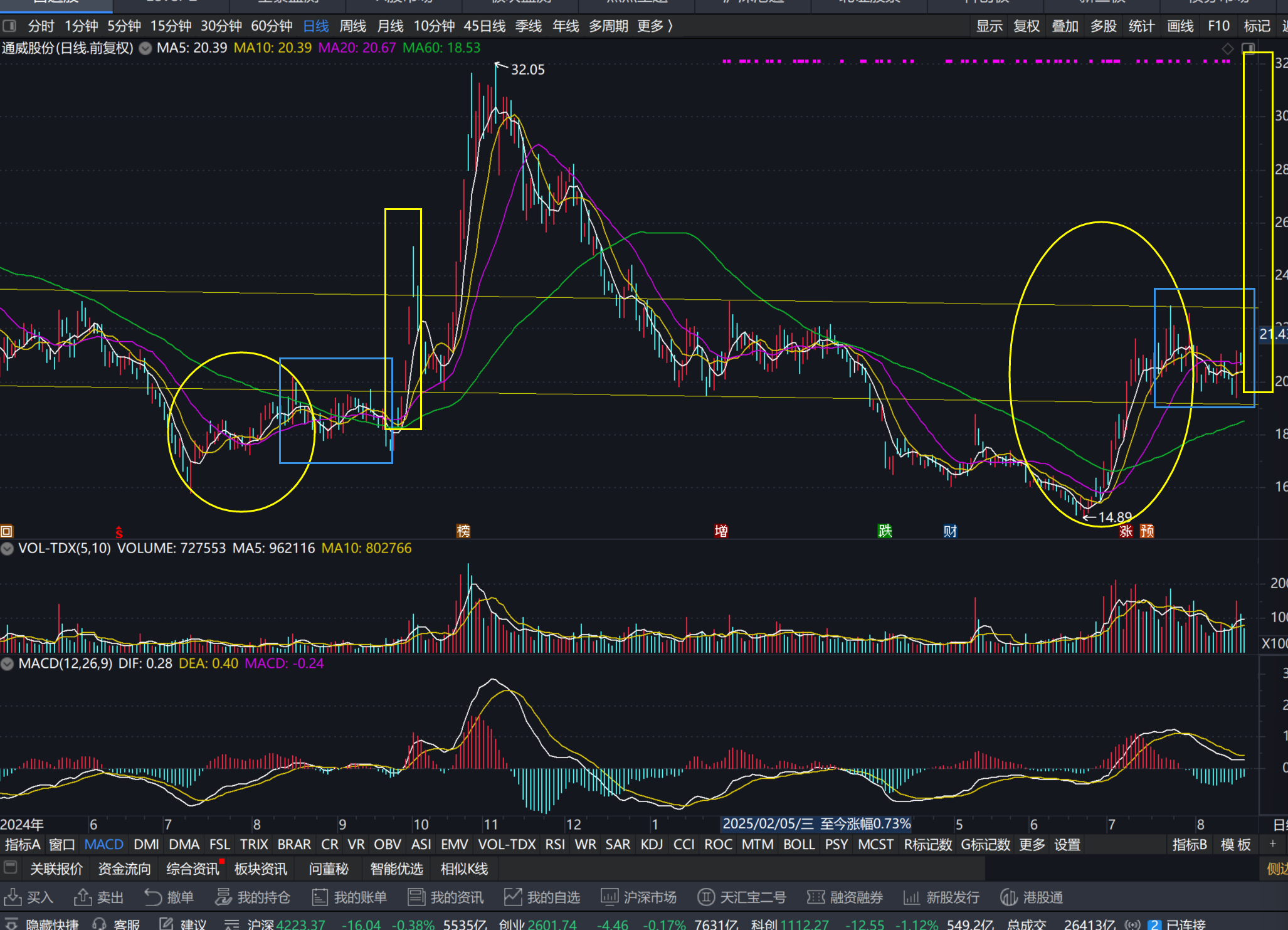The height and width of the screenshot is (930, 1288).
Task: Click the orange 预 marker on chart
Action: (1147, 531)
